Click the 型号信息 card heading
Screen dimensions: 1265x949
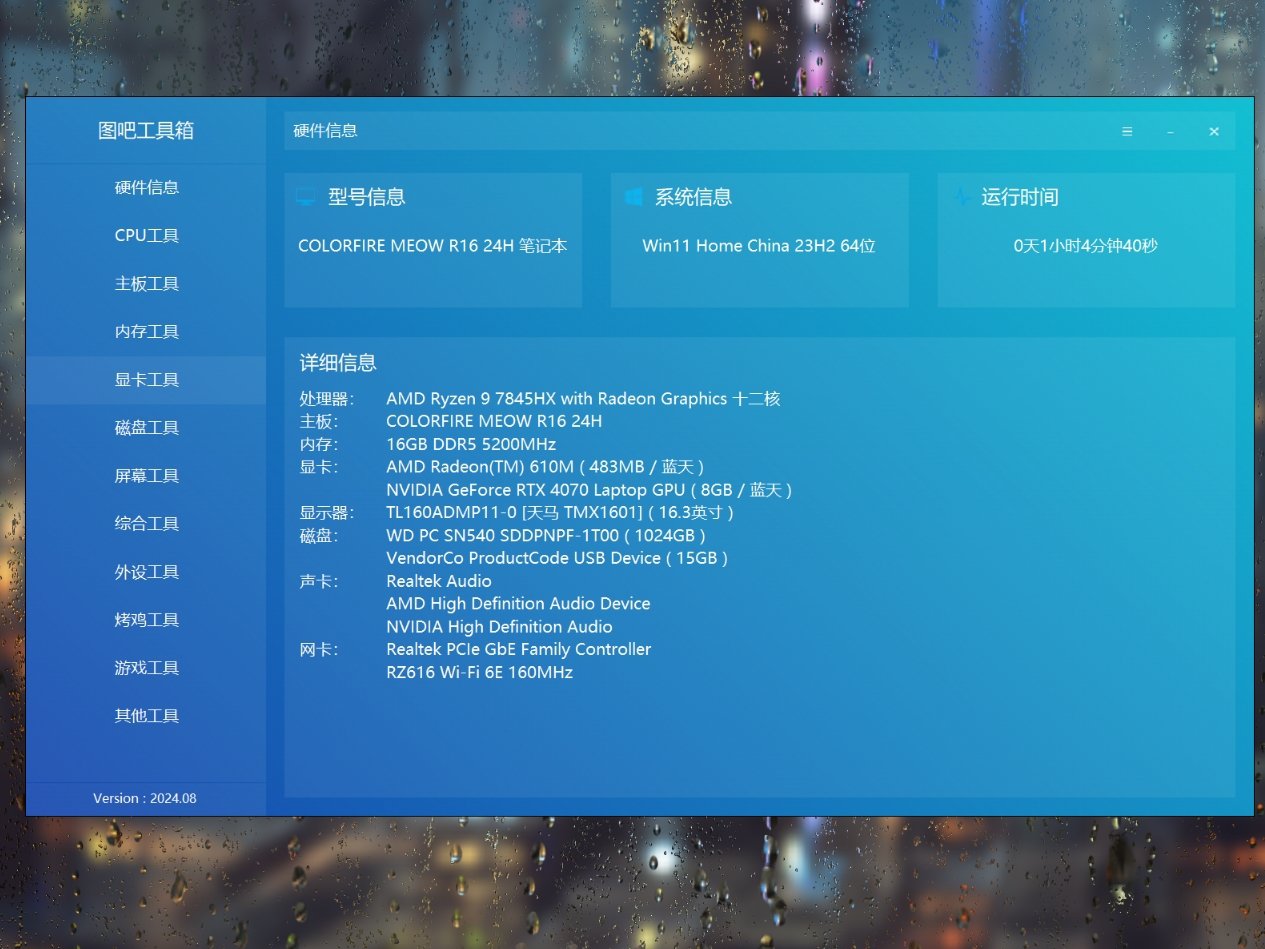pos(367,197)
